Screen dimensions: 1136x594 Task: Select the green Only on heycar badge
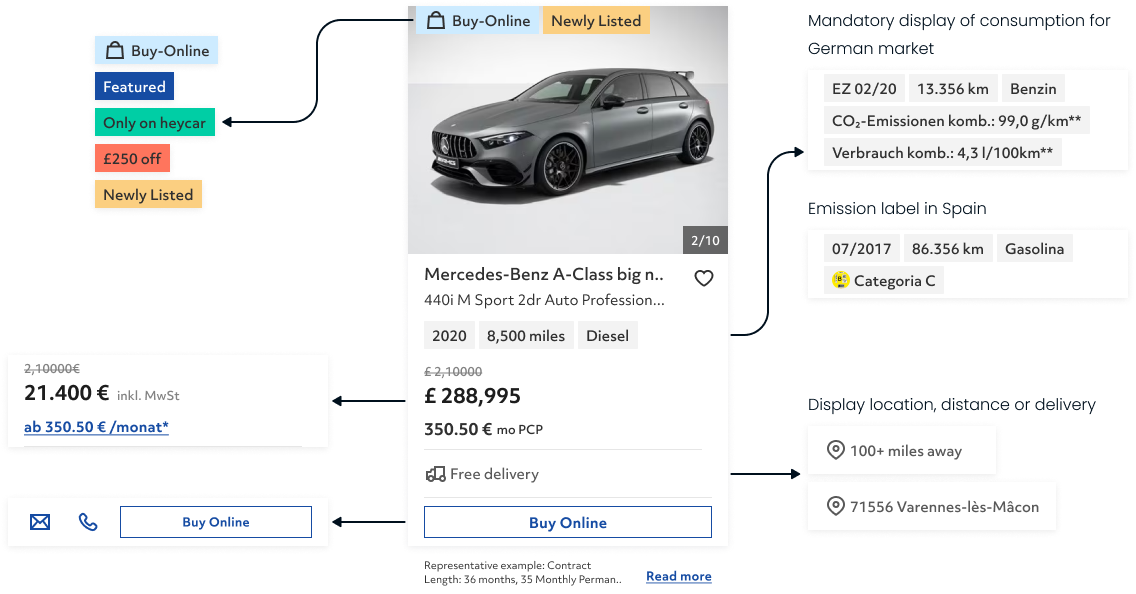(x=154, y=123)
